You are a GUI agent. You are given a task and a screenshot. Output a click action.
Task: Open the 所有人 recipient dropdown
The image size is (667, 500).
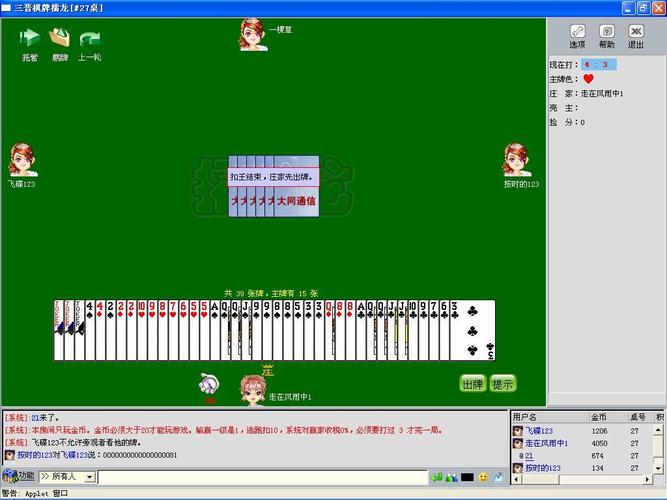67,477
